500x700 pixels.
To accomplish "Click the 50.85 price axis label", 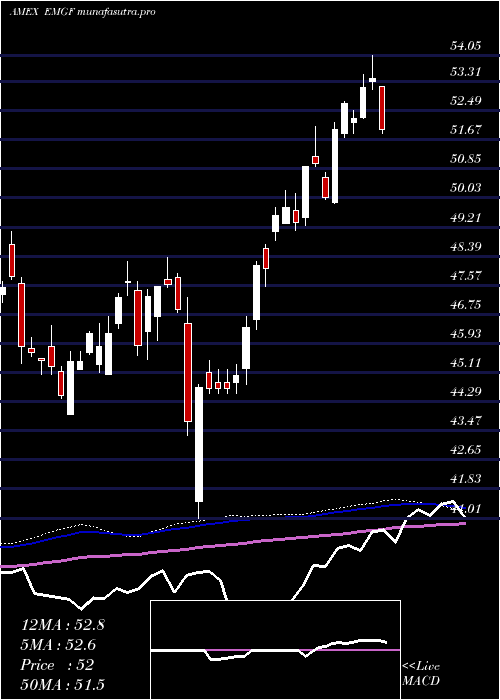I will [x=465, y=158].
